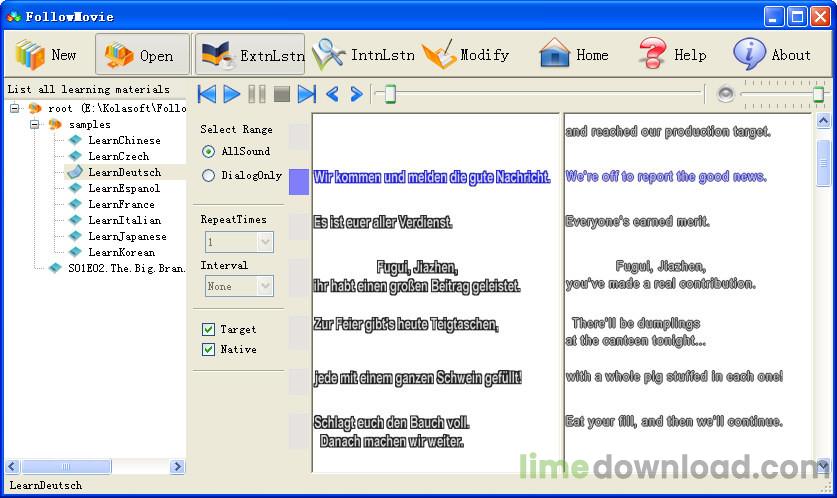Select LearnCzech in the materials tree
Image resolution: width=837 pixels, height=498 pixels.
119,156
